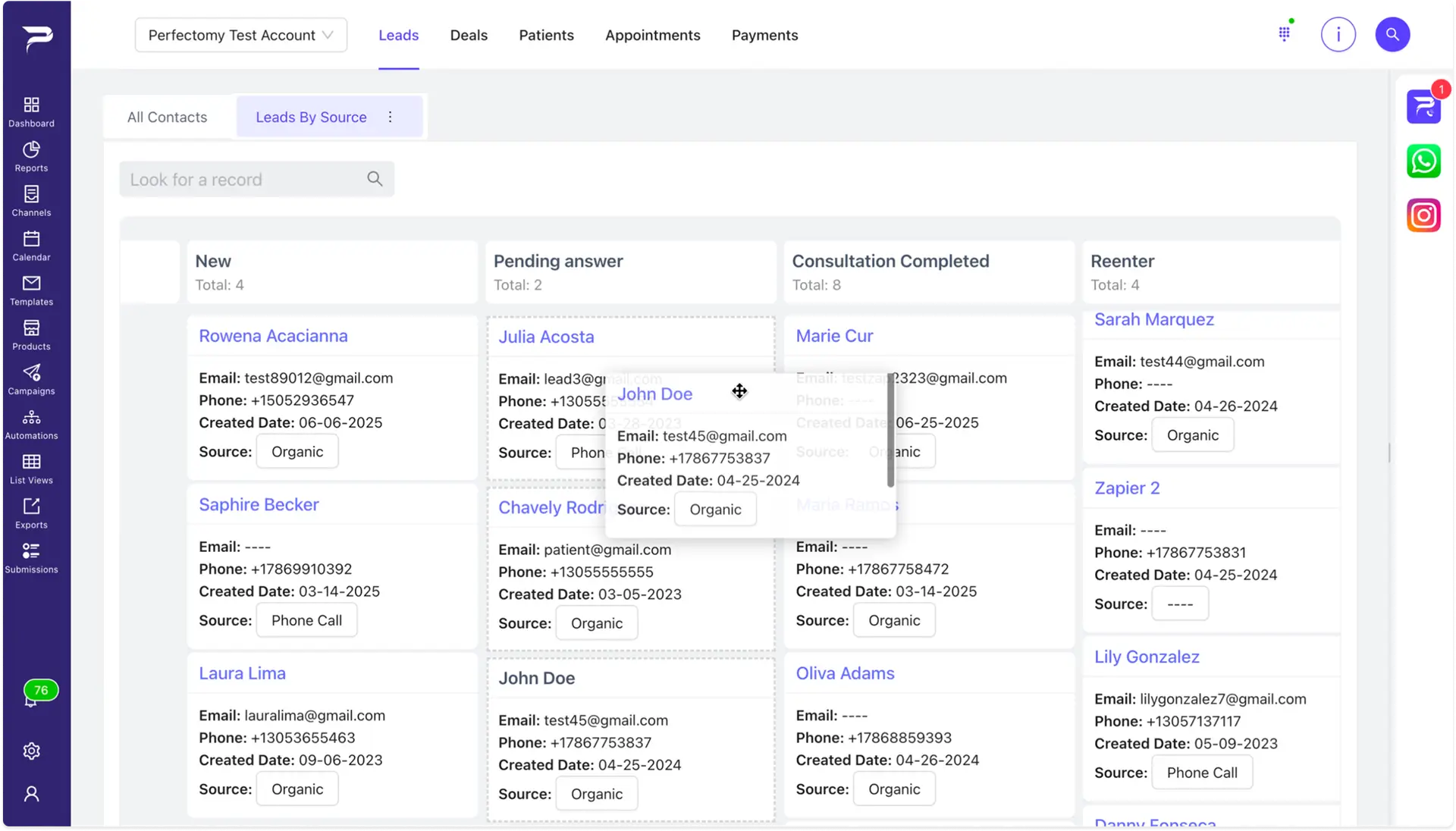Click the Look for a record field
Image resolution: width=1456 pixels, height=831 pixels.
[256, 179]
